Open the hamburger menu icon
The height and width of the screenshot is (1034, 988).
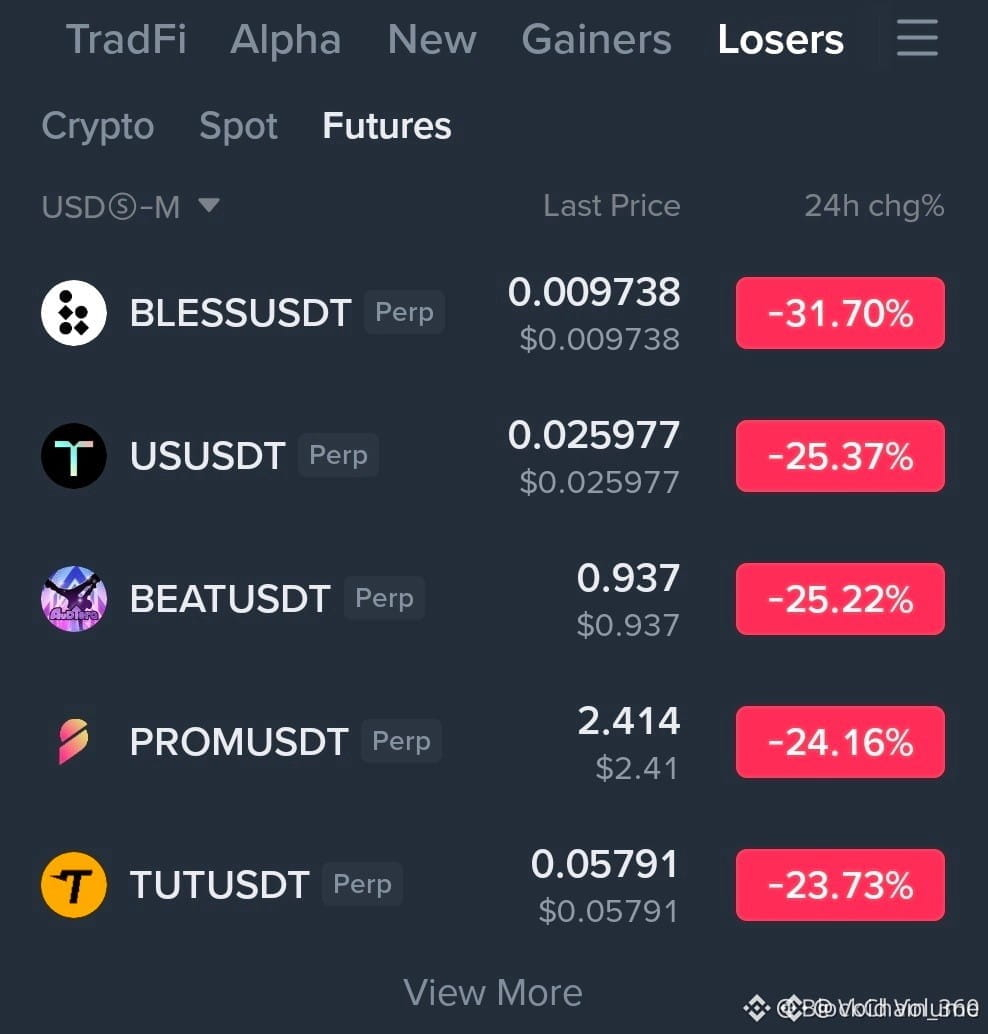pyautogui.click(x=917, y=38)
